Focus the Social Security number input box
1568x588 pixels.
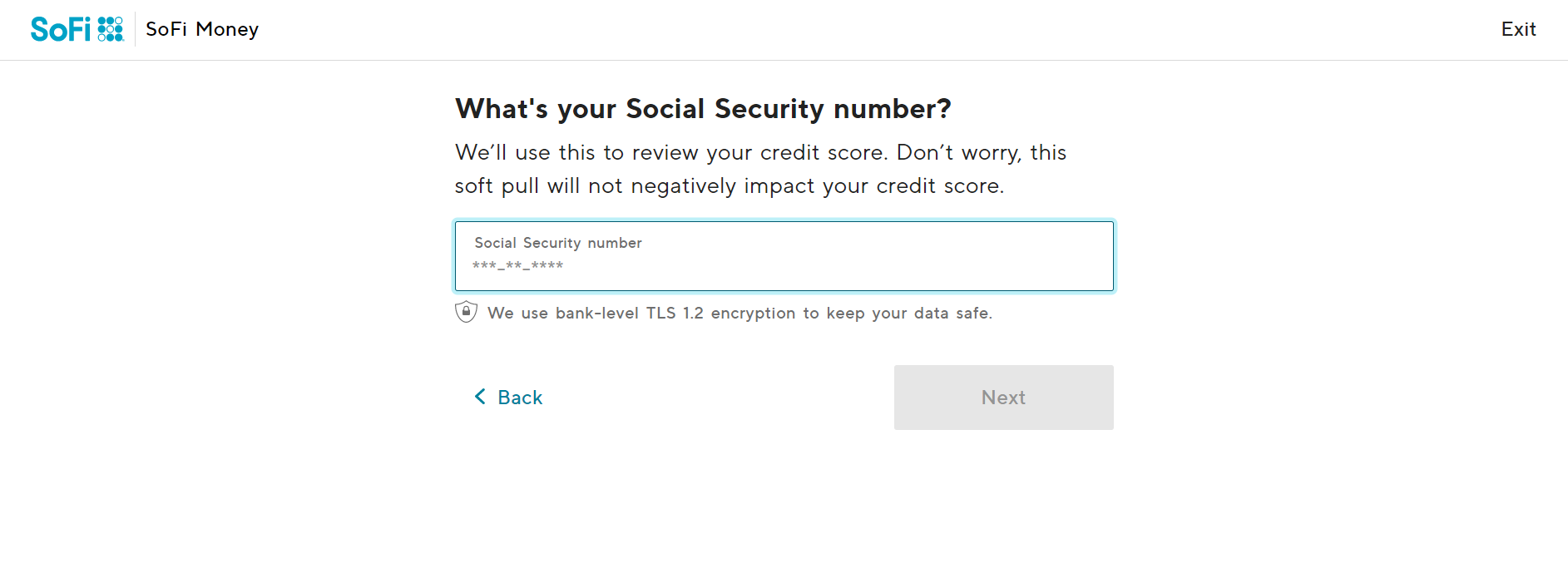pyautogui.click(x=784, y=256)
